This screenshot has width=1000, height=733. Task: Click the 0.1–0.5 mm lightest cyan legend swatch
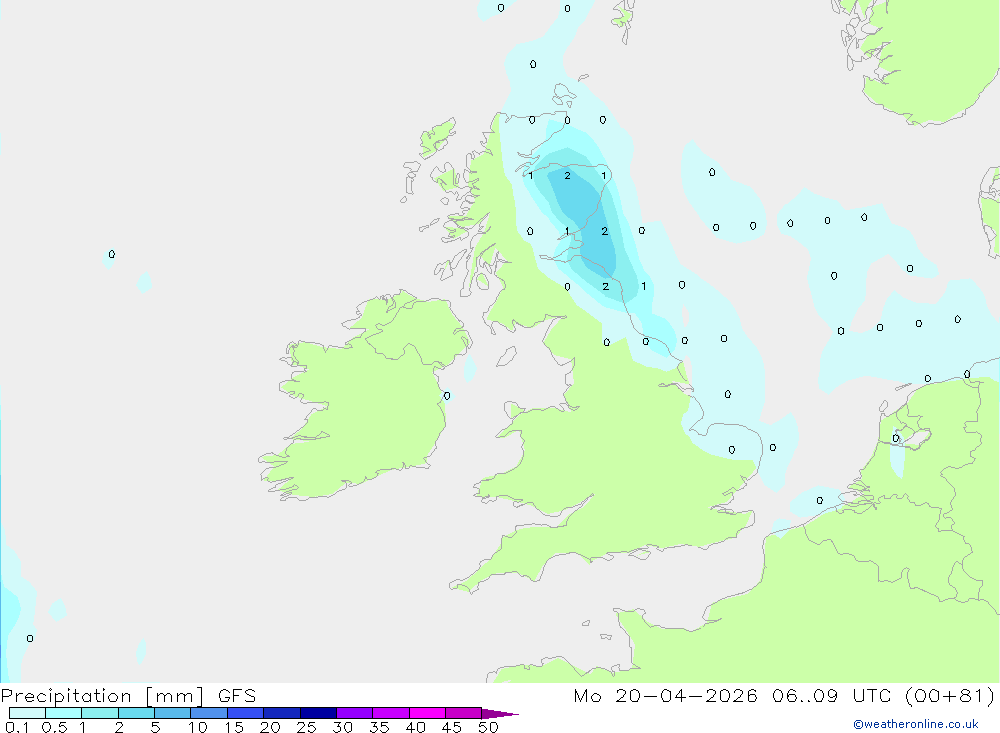click(27, 713)
